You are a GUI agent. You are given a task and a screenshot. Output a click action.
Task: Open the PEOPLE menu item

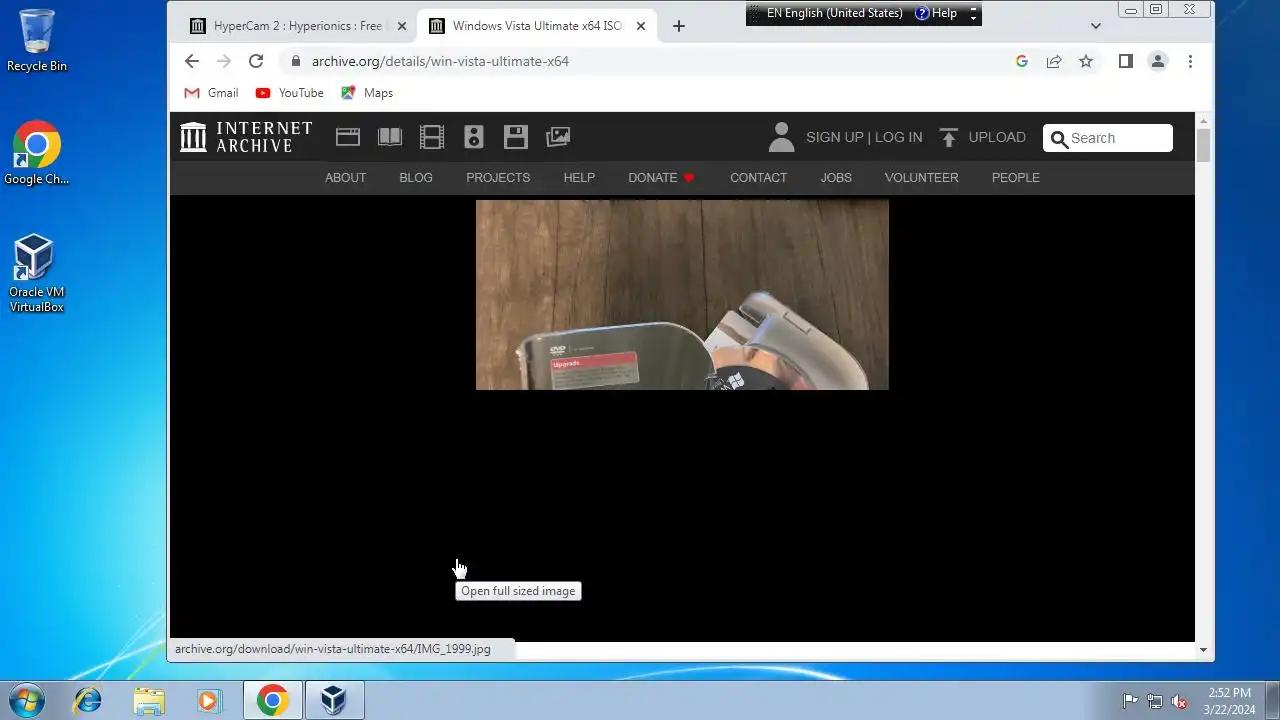point(1016,178)
